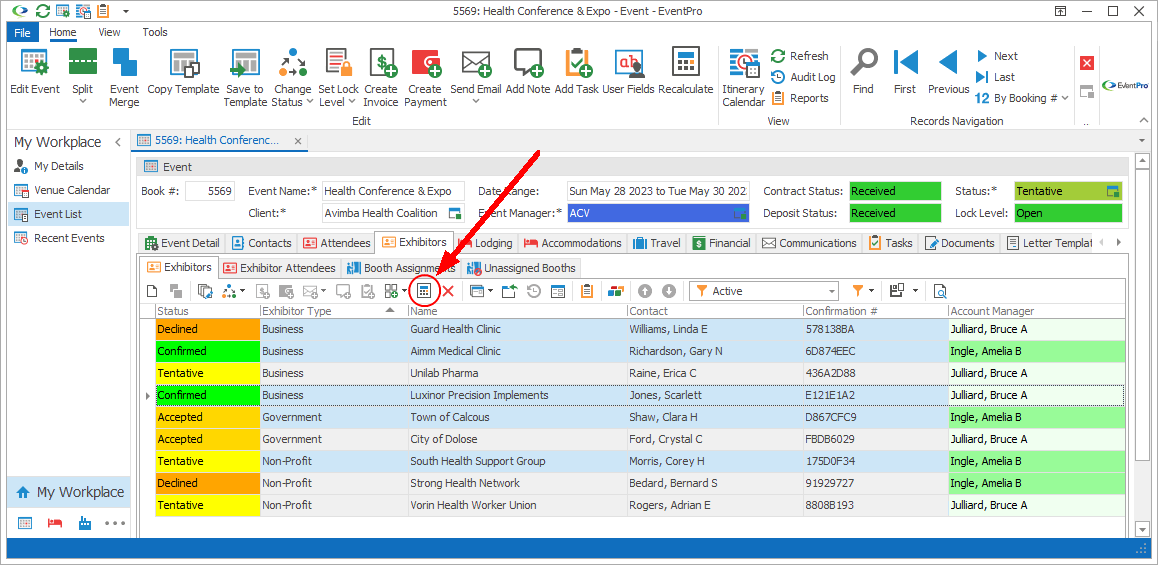Image resolution: width=1158 pixels, height=565 pixels.
Task: Go to Last record
Action: (995, 77)
